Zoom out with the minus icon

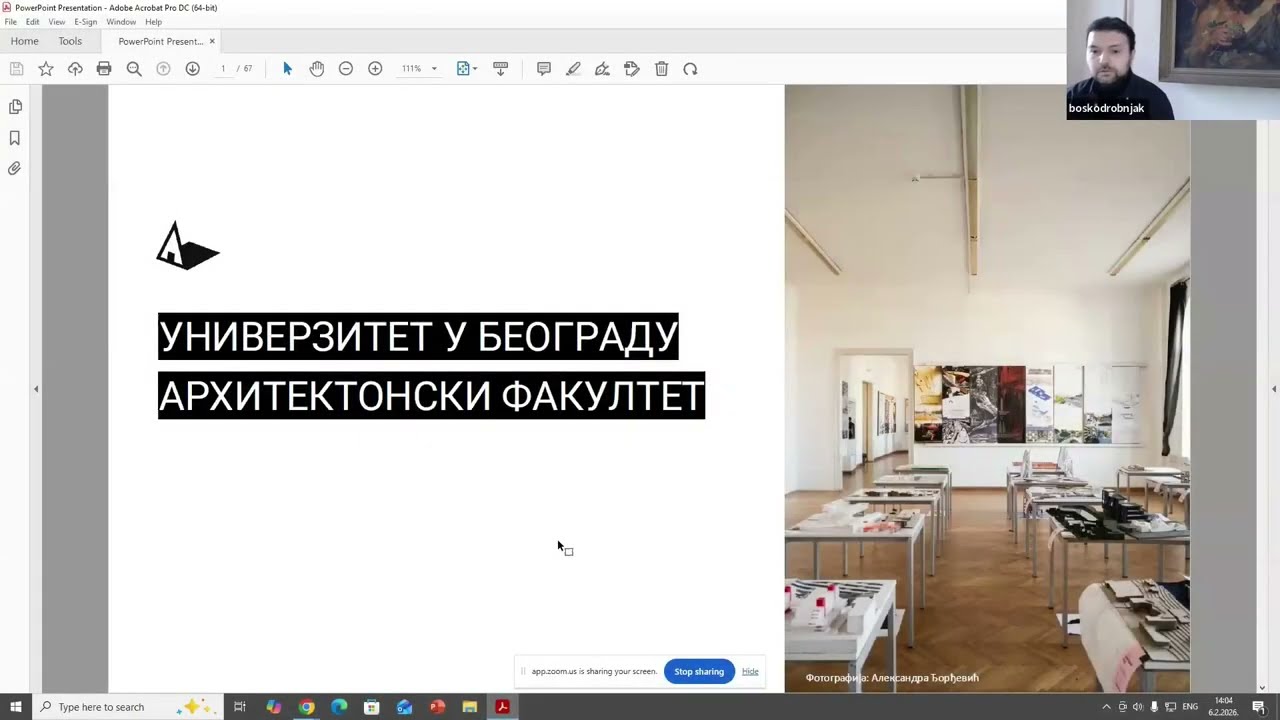[346, 69]
